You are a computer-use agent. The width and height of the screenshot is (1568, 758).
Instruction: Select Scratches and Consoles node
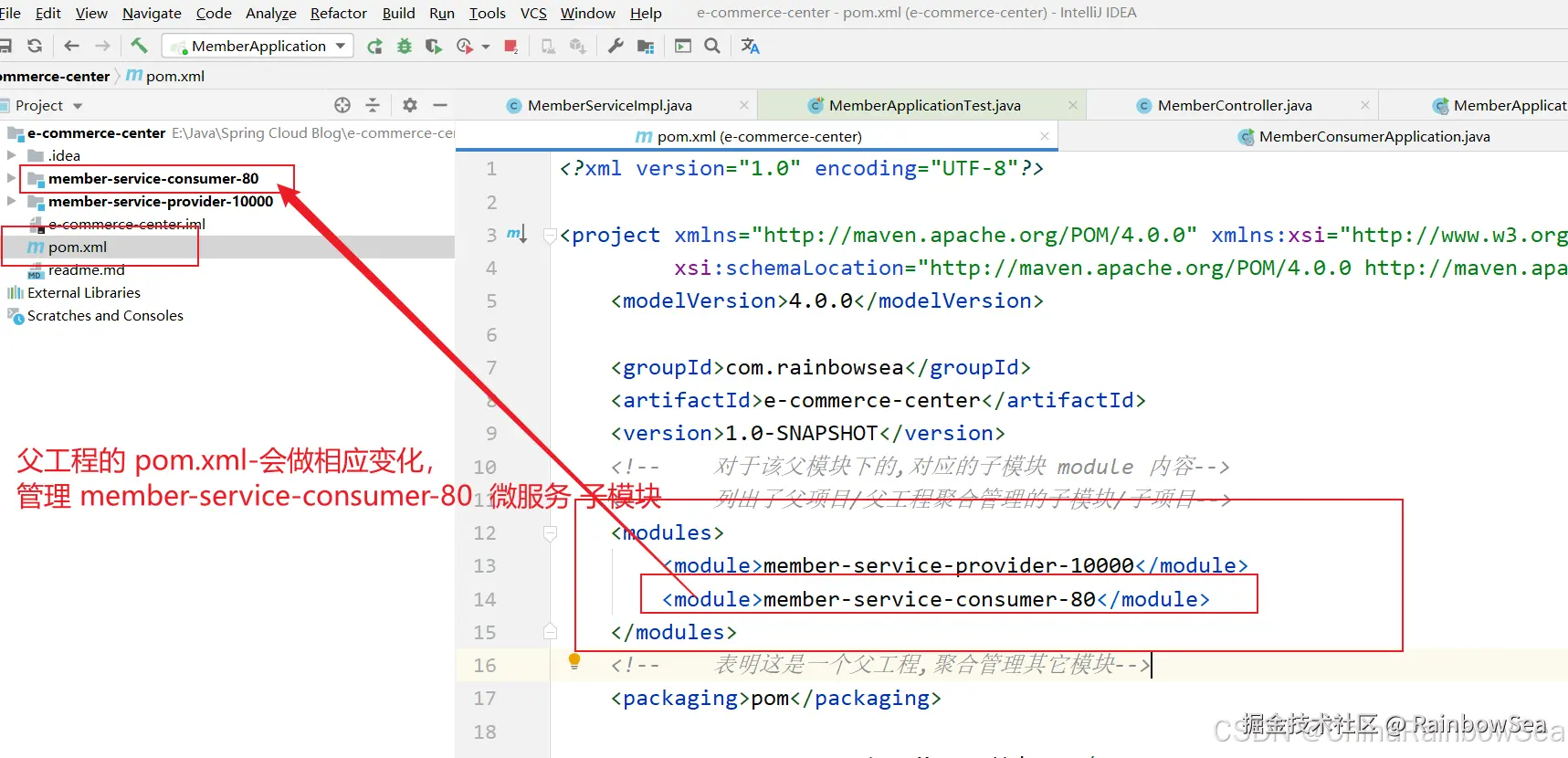click(x=105, y=315)
